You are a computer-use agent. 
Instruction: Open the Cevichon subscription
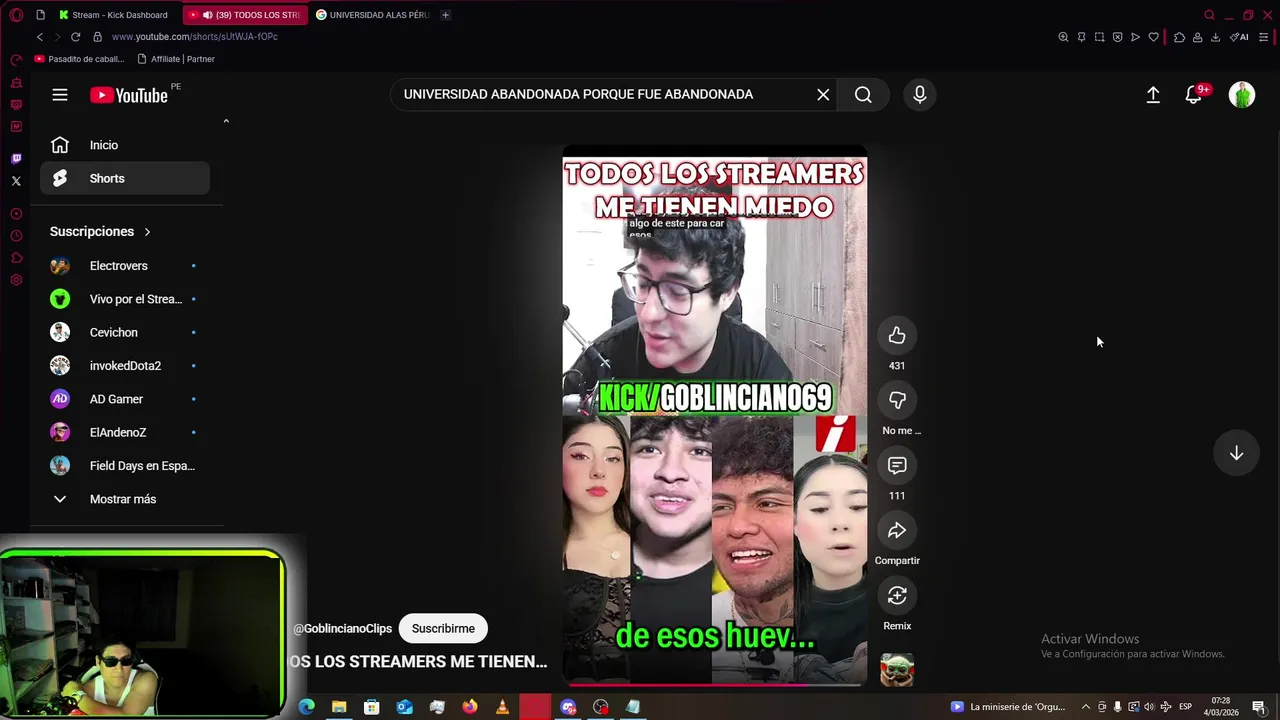[x=125, y=332]
